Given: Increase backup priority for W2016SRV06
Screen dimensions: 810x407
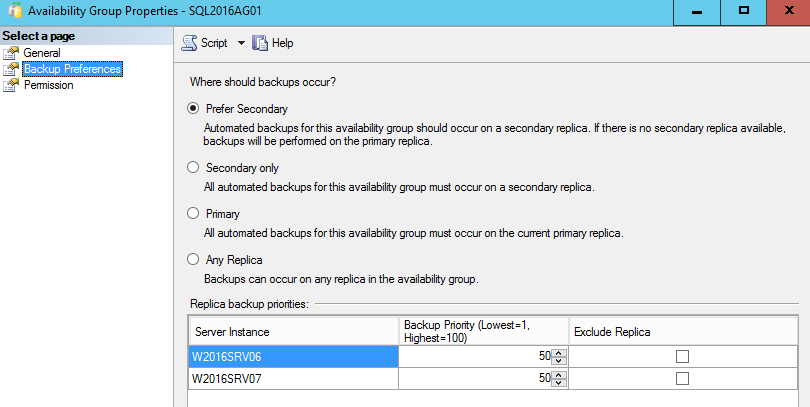Looking at the screenshot, I should point(559,352).
